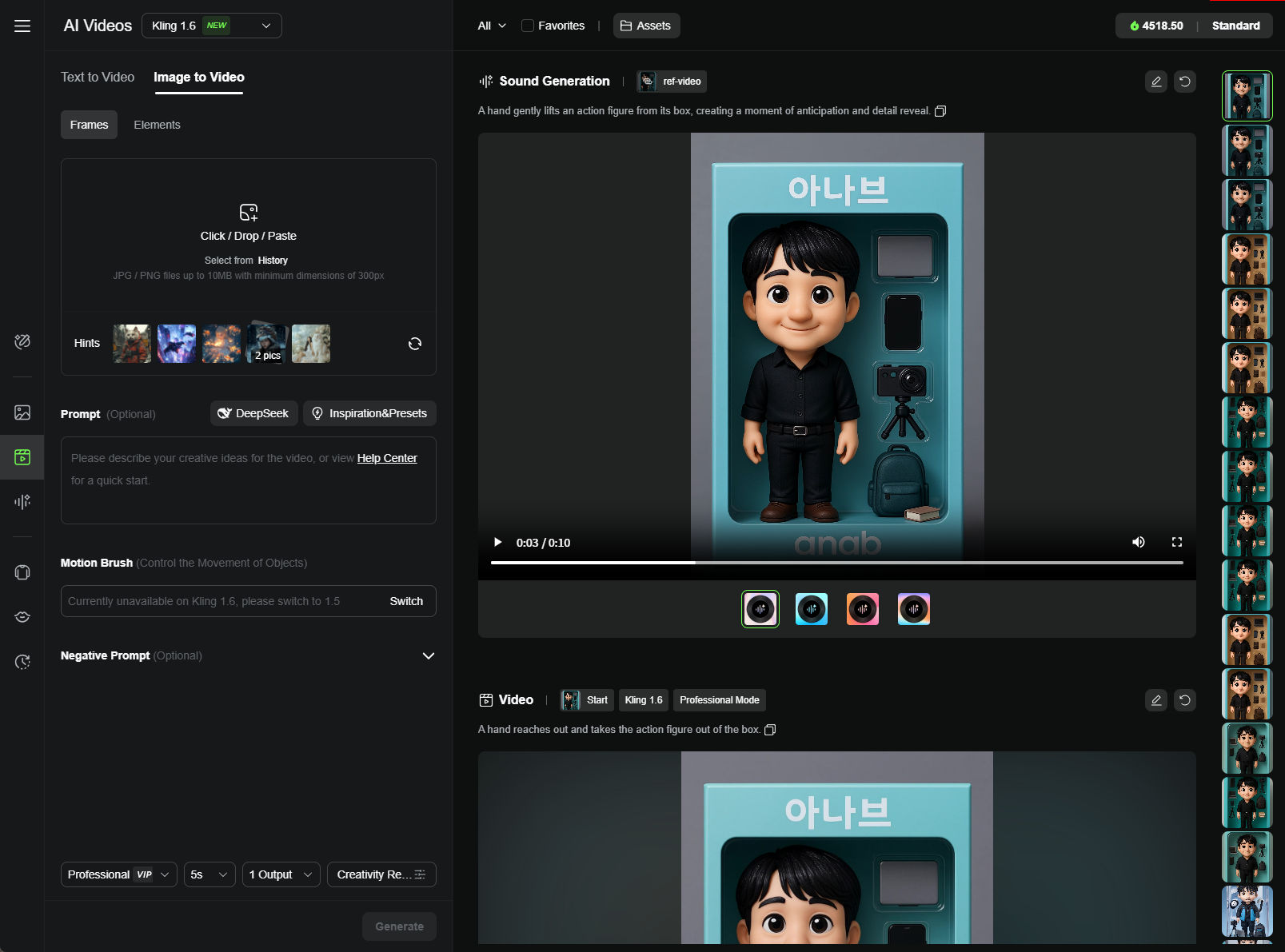Click the ref-video tag
The image size is (1285, 952).
672,82
